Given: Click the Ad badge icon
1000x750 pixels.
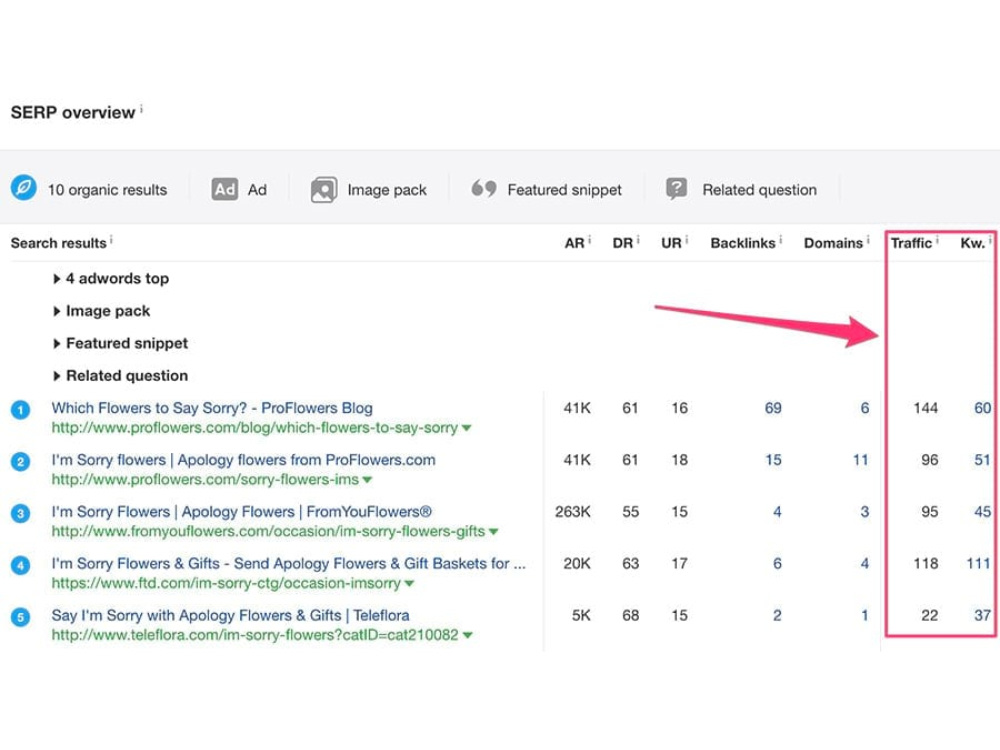Looking at the screenshot, I should coord(224,189).
